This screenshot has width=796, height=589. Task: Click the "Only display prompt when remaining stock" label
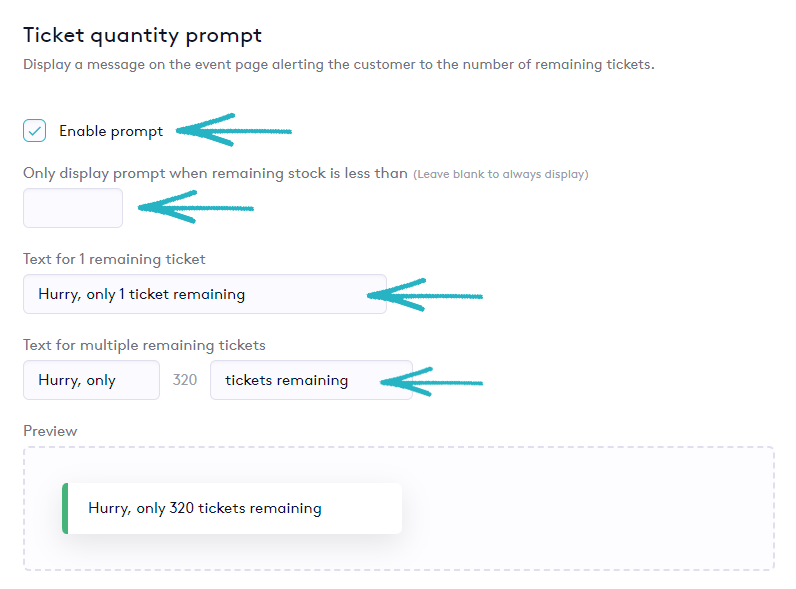(x=215, y=173)
